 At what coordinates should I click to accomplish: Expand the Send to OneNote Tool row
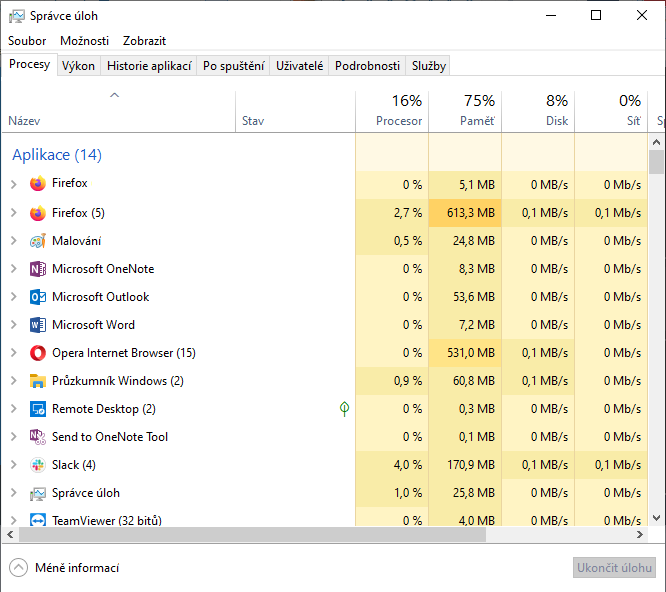tap(14, 437)
